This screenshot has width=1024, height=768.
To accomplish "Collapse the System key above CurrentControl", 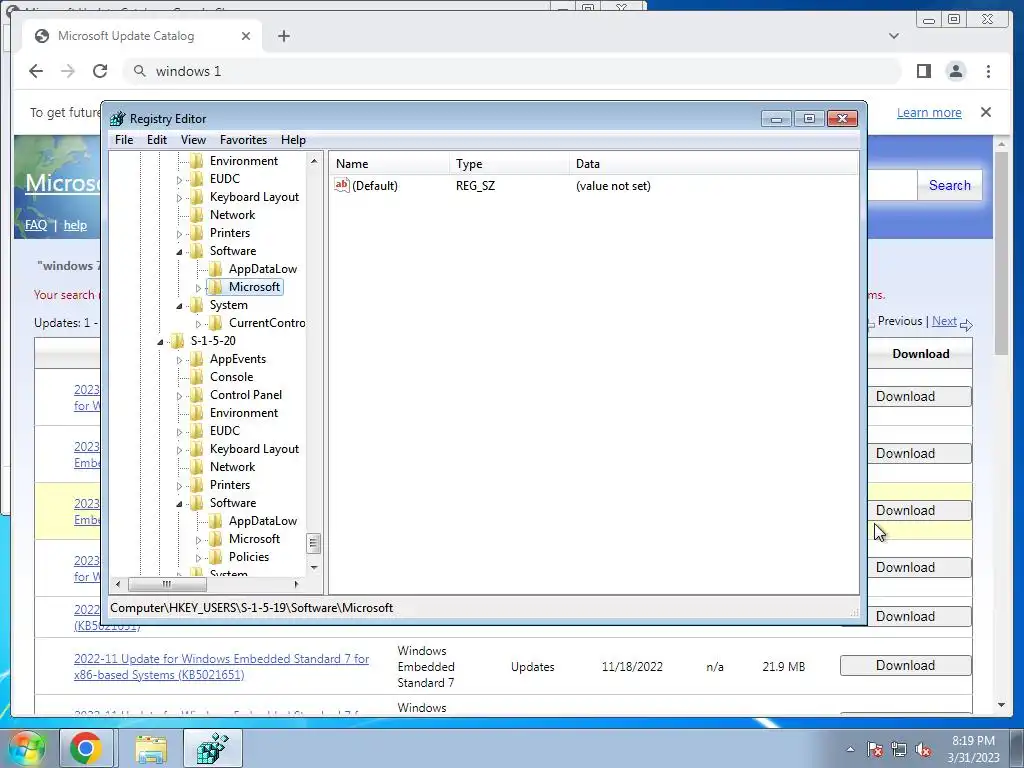I will [x=180, y=306].
